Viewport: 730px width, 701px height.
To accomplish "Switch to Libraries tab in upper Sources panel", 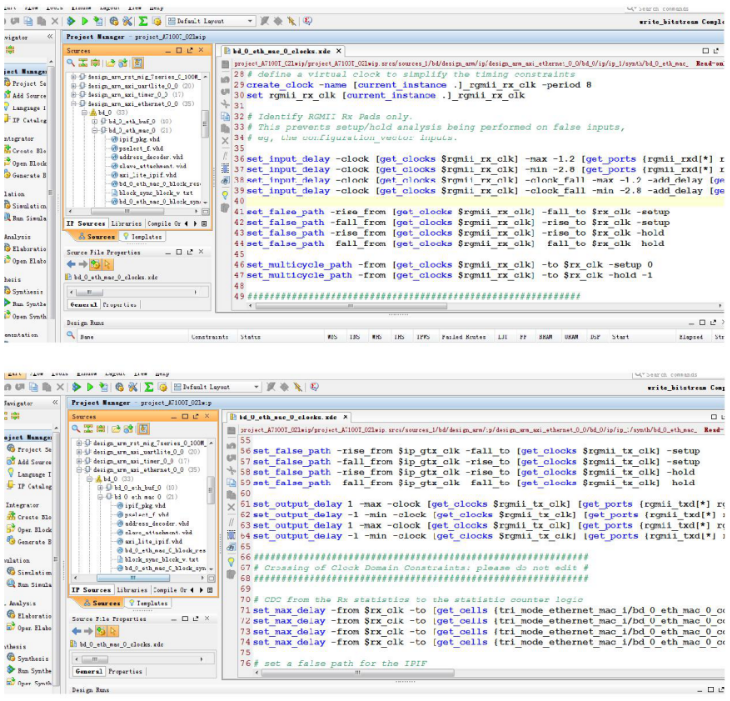I will pos(128,224).
